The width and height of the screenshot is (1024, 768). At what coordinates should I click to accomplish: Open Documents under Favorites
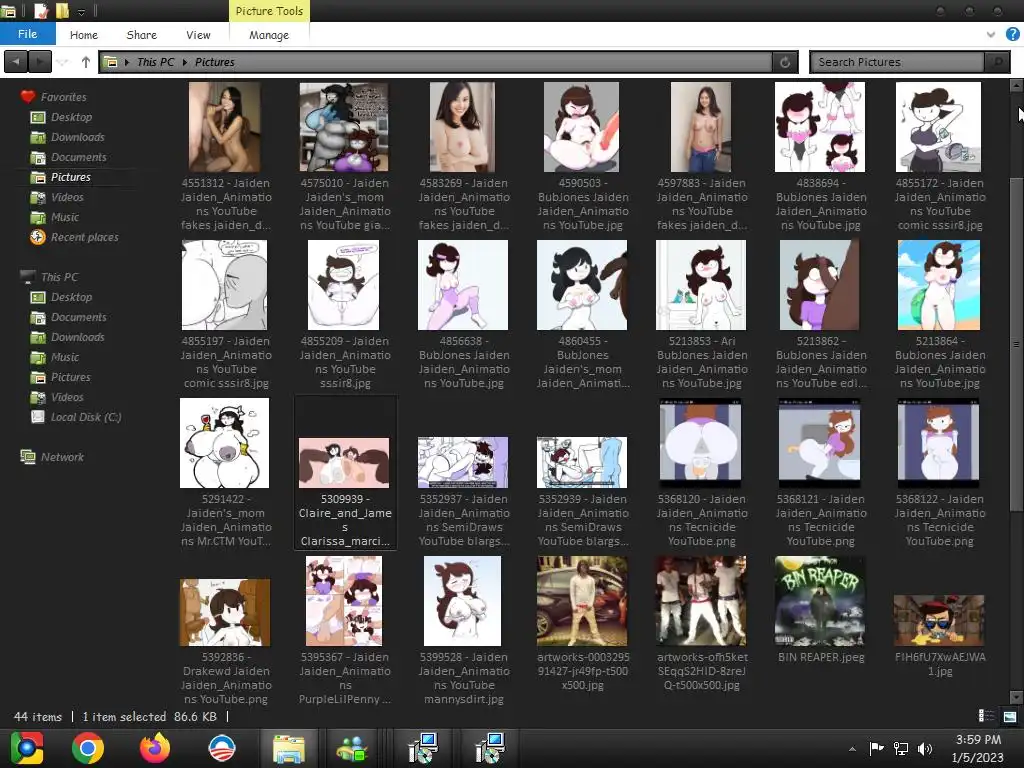tap(78, 157)
